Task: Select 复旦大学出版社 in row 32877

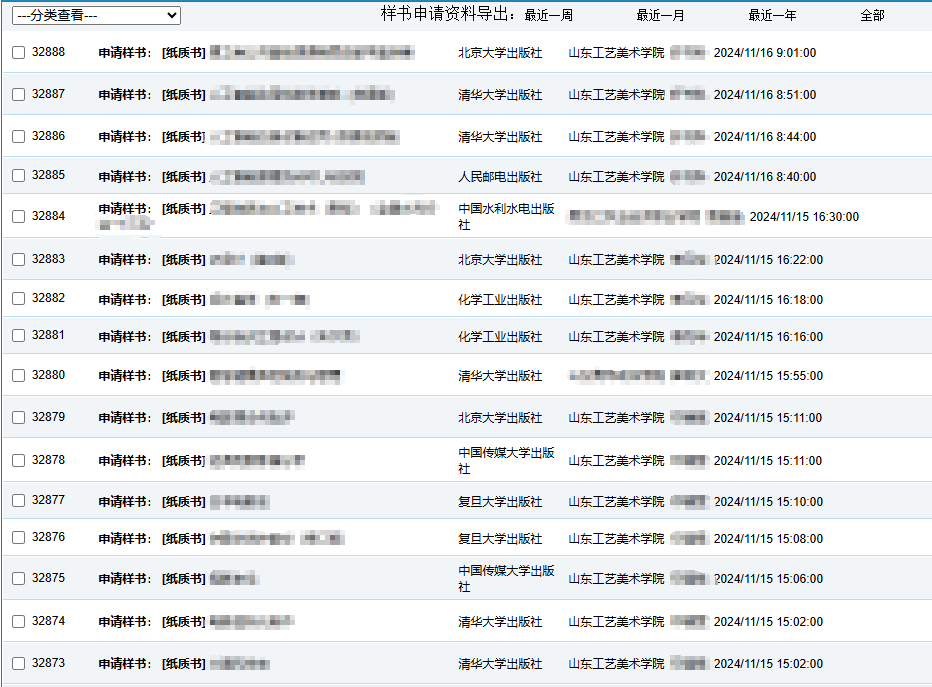Action: pos(500,502)
